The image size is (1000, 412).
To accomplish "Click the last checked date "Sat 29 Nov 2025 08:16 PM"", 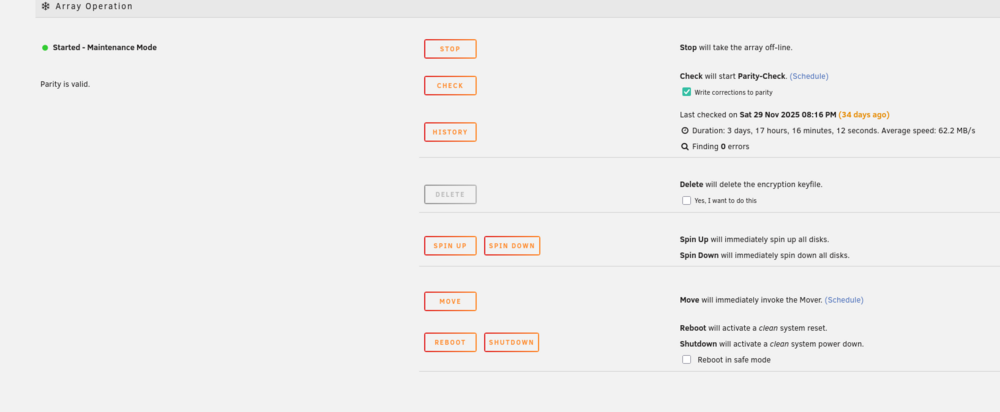I will 788,115.
